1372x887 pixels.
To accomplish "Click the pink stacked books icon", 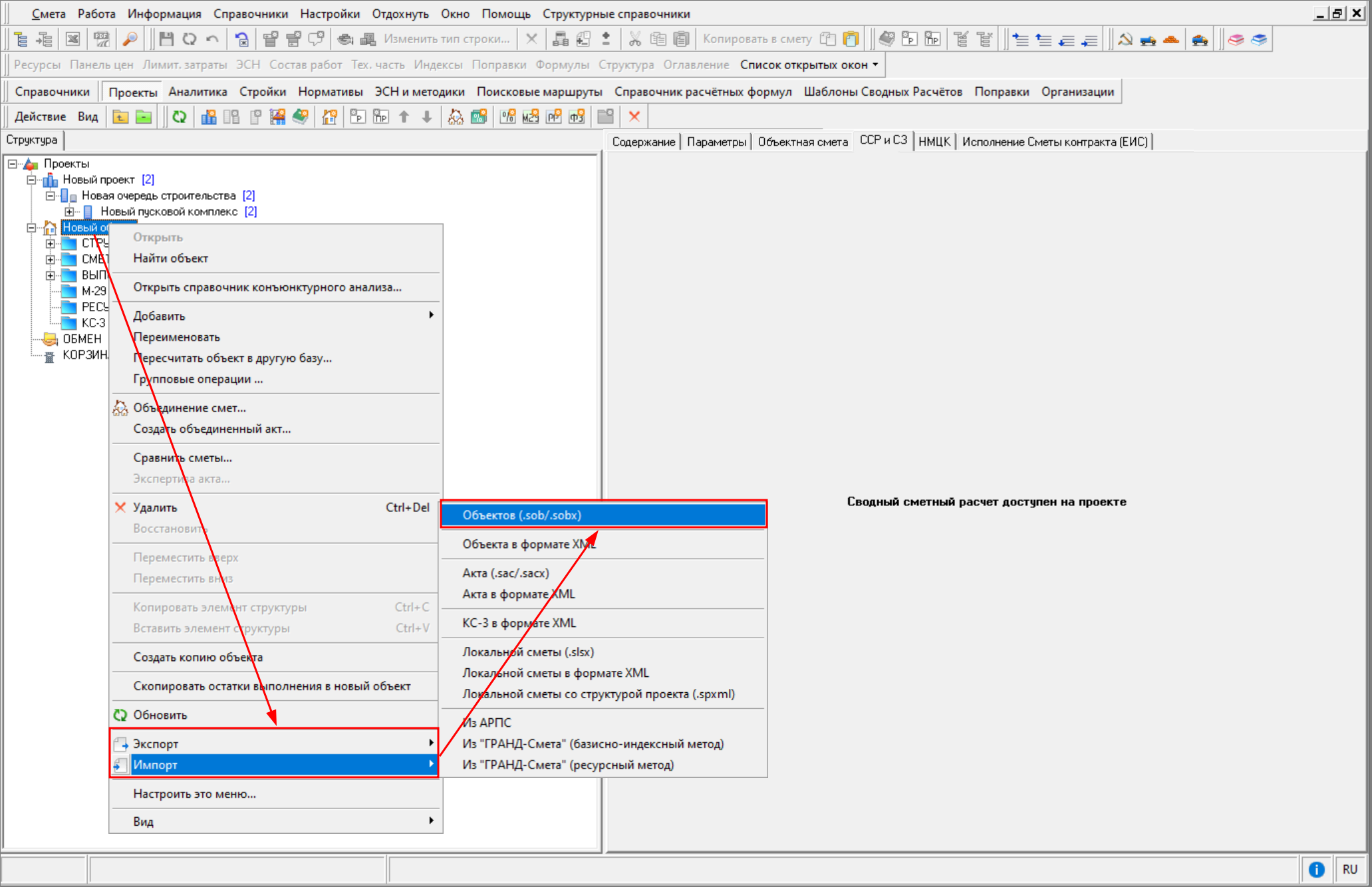I will click(x=1236, y=39).
